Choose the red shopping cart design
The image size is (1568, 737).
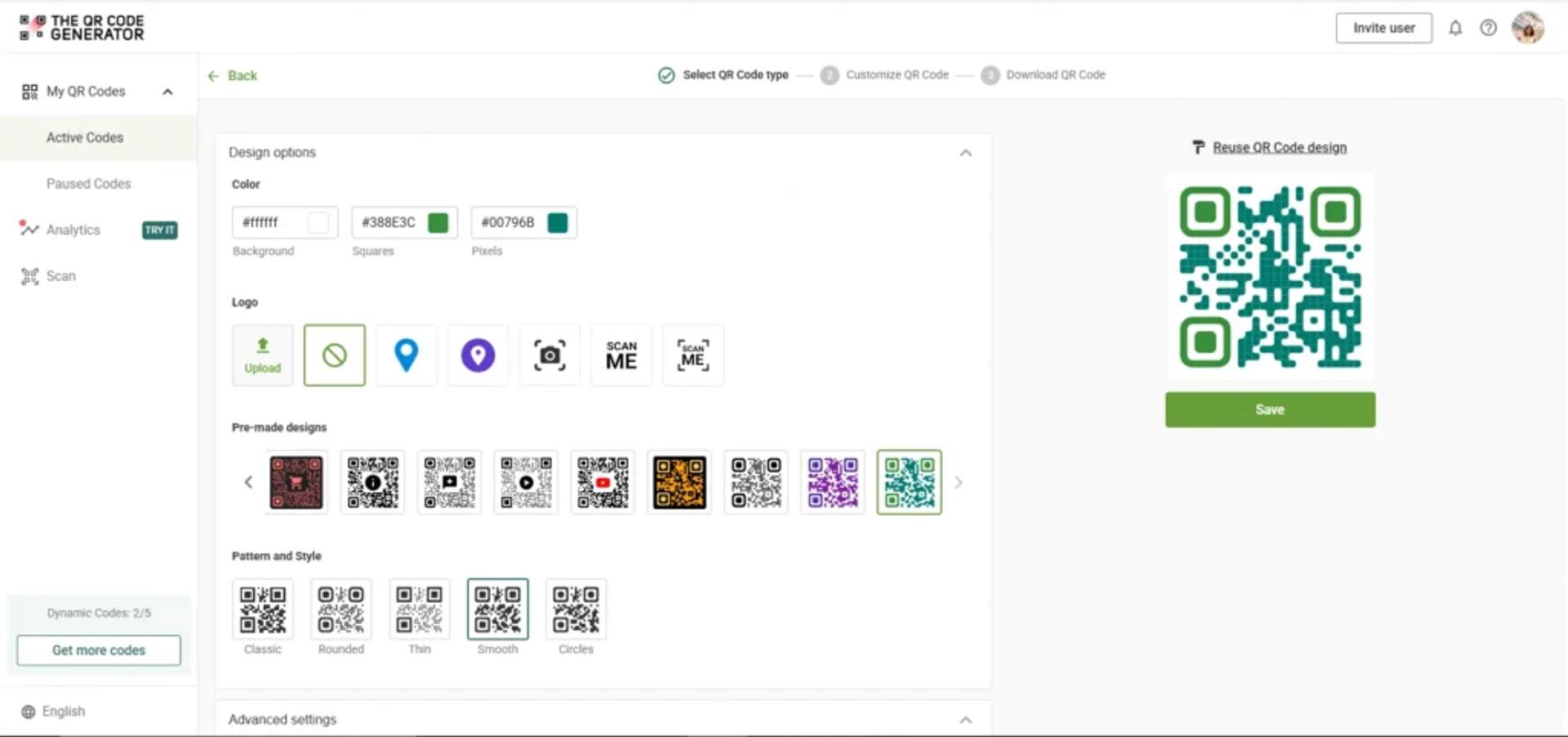click(x=296, y=482)
